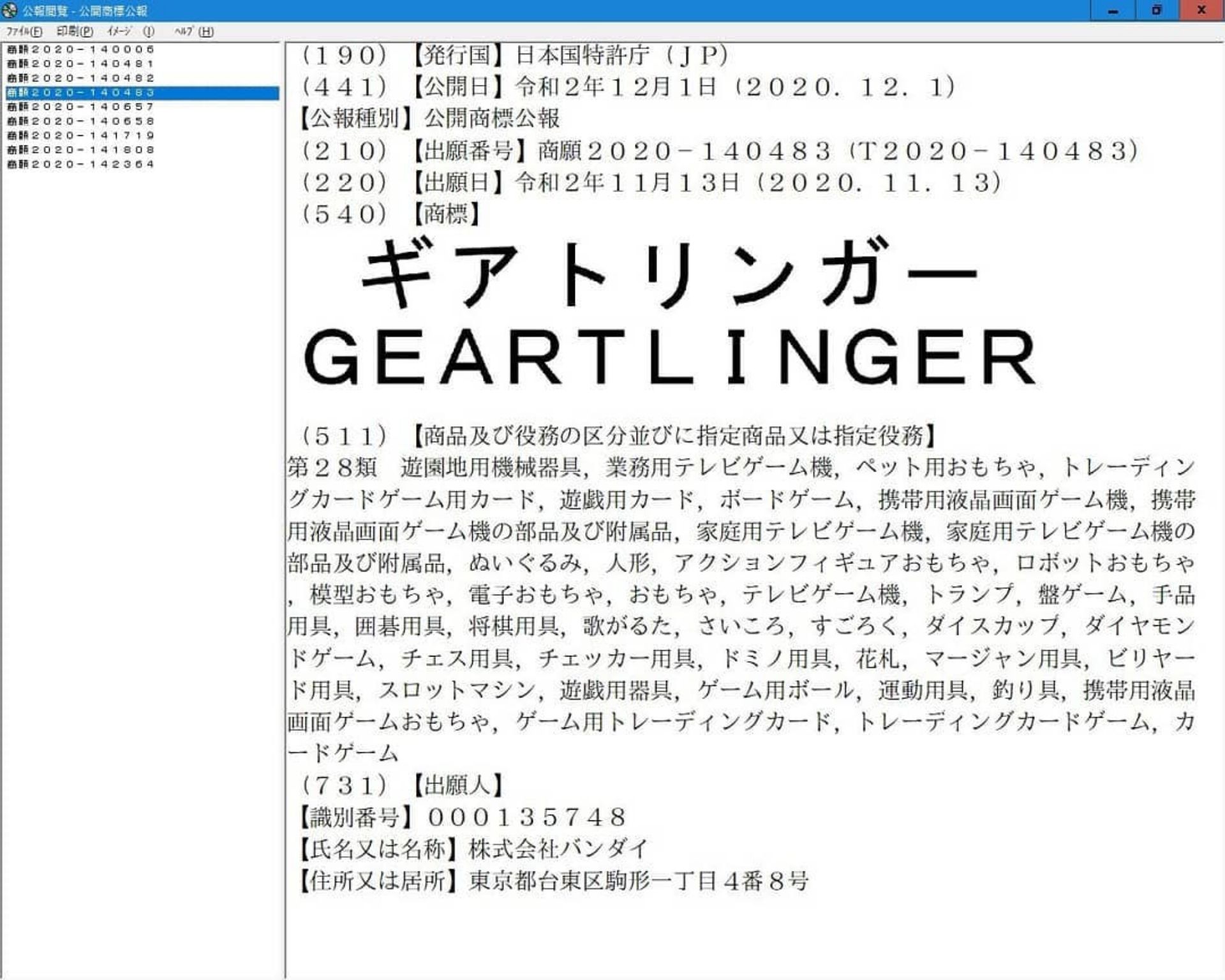Image resolution: width=1225 pixels, height=980 pixels.
Task: Open the ヘルプ(H) menu
Action: (194, 31)
